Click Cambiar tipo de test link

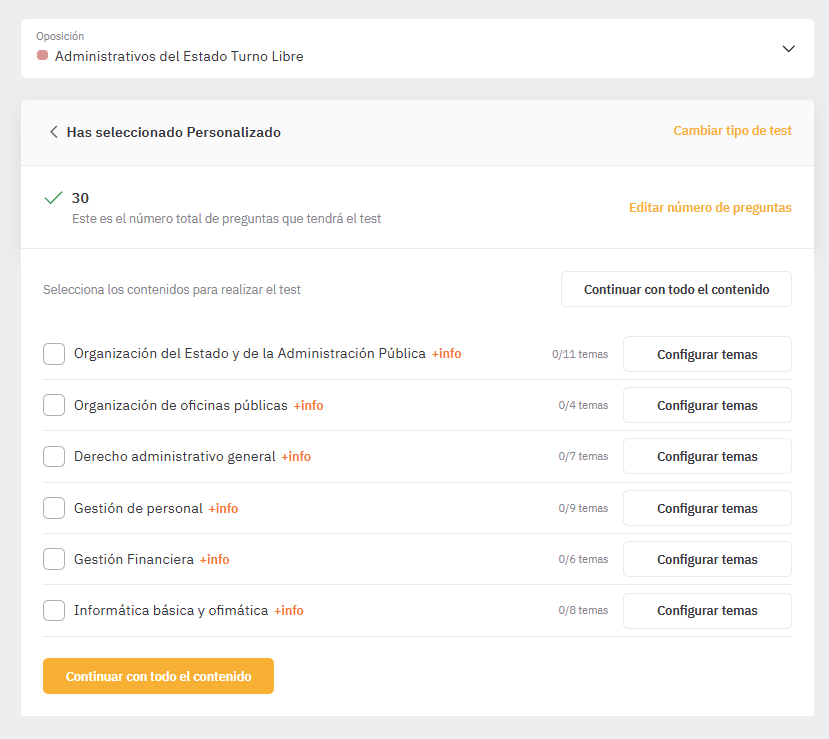pos(732,131)
